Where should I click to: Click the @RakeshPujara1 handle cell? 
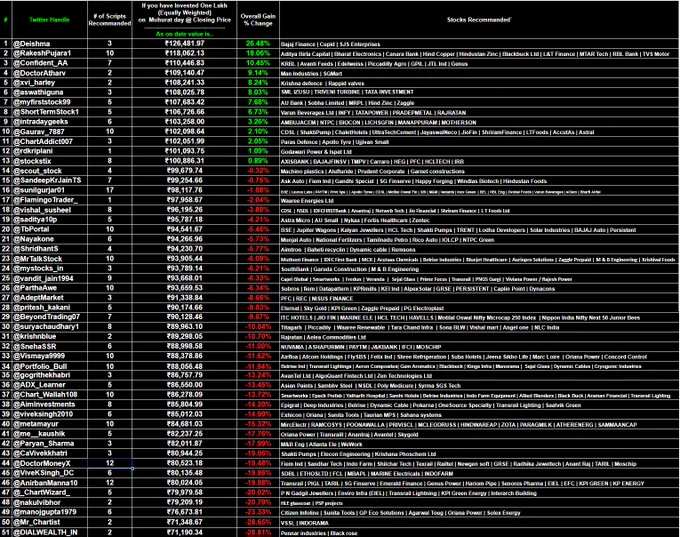(50, 53)
